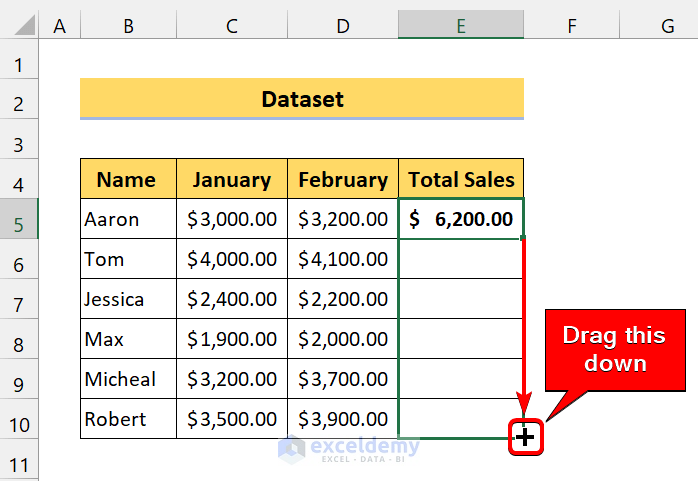Viewport: 698px width, 481px height.
Task: Click the Name header cell
Action: (127, 180)
